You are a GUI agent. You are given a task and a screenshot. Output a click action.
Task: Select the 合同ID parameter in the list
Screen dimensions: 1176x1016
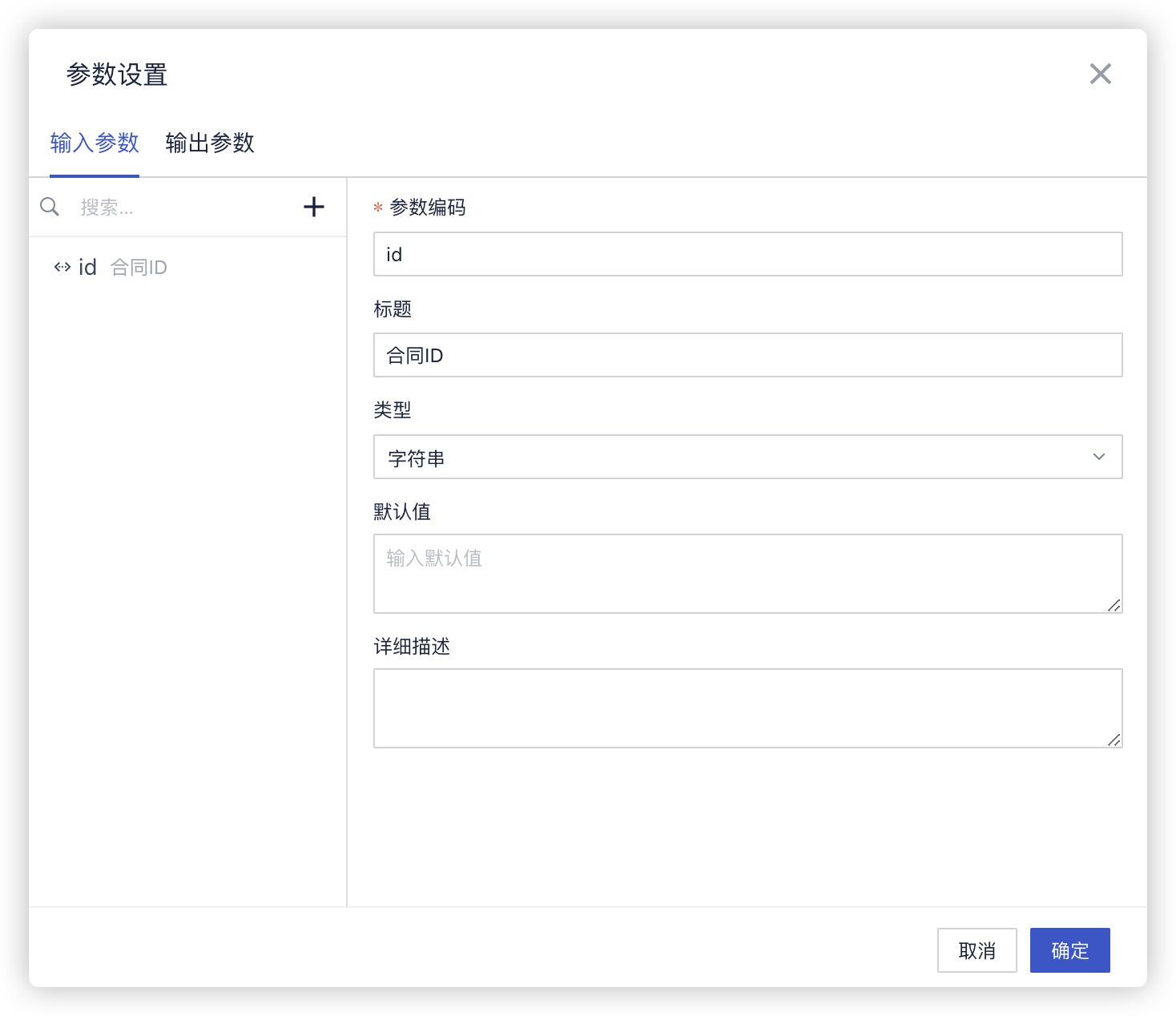point(139,268)
